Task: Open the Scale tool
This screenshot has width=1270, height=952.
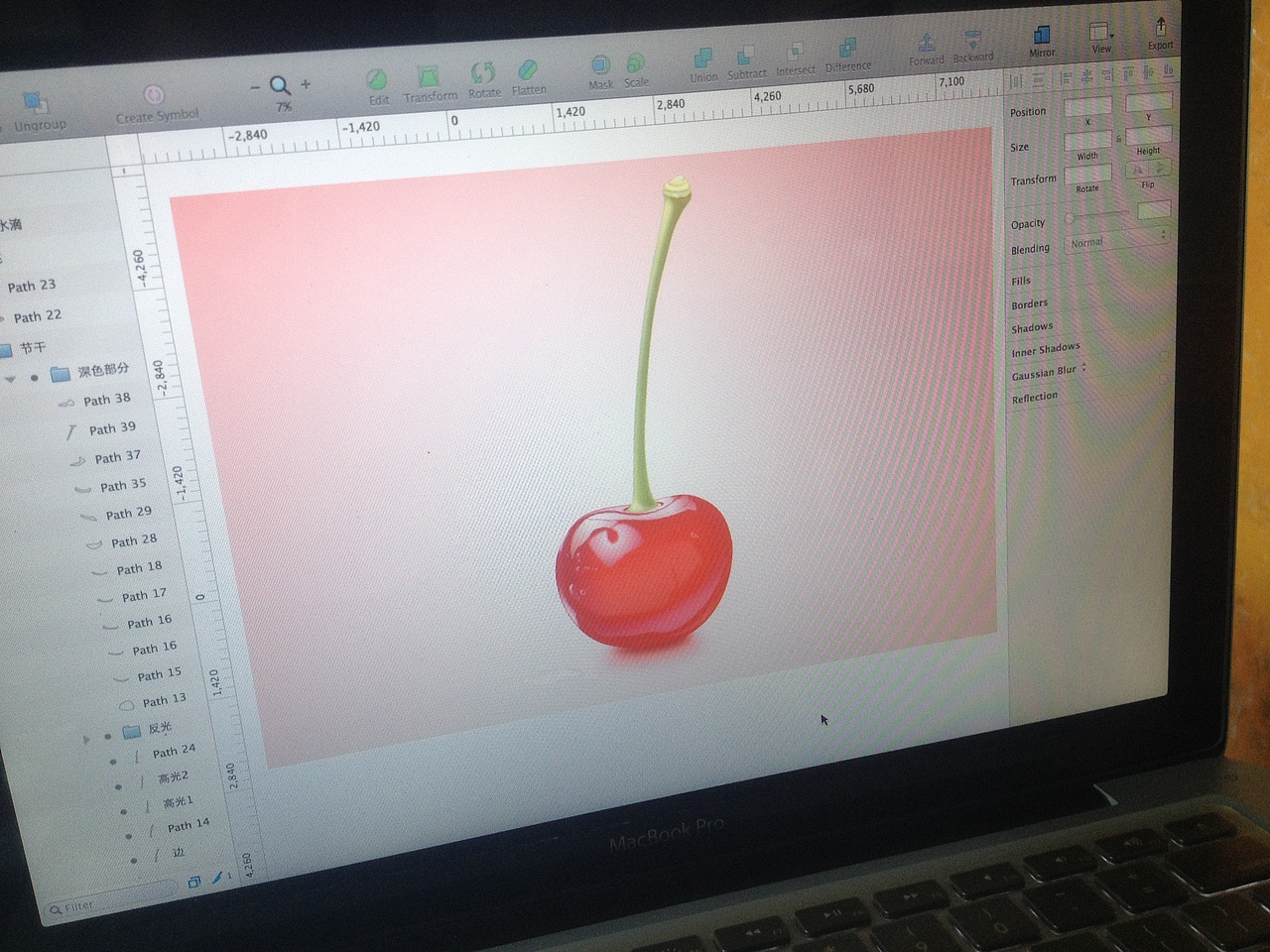Action: [x=636, y=63]
